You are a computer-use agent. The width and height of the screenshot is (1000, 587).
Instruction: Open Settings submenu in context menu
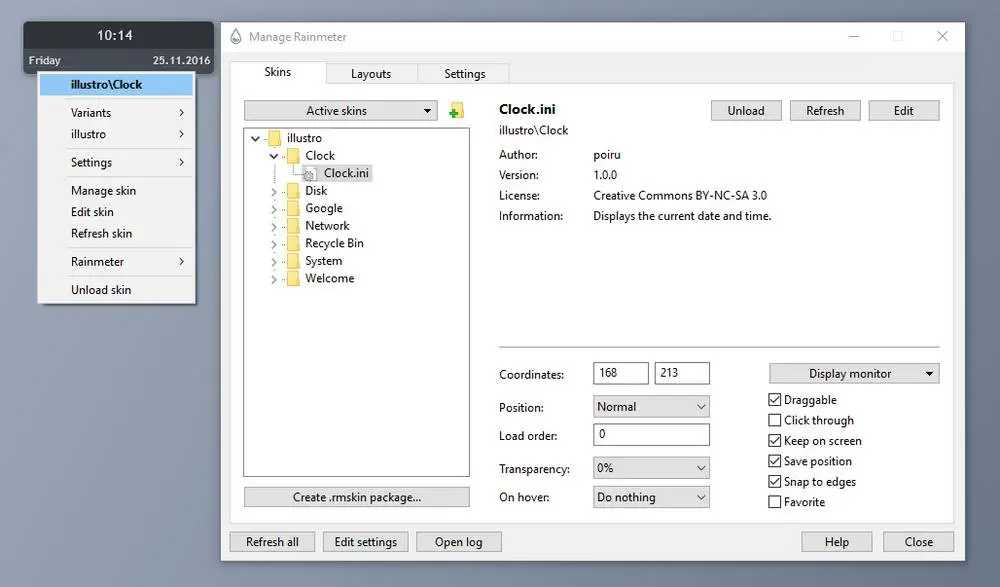116,163
